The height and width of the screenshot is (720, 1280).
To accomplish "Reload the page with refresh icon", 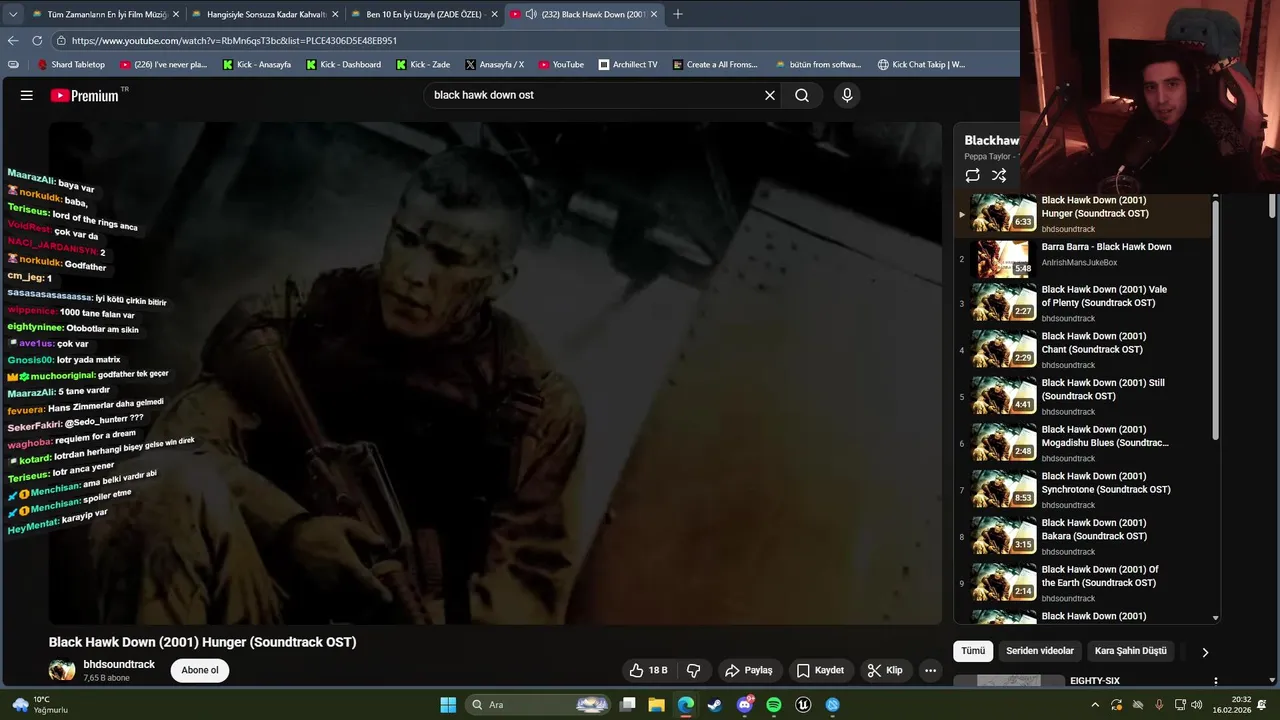I will 37,41.
